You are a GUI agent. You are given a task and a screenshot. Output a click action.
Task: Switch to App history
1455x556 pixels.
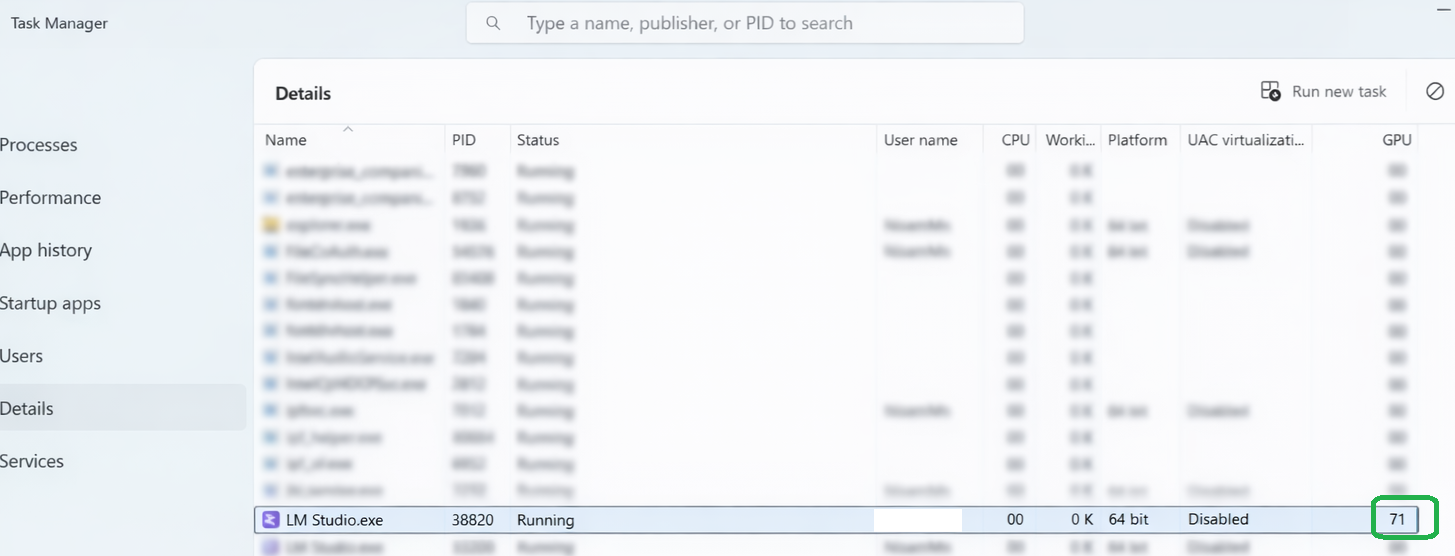46,251
